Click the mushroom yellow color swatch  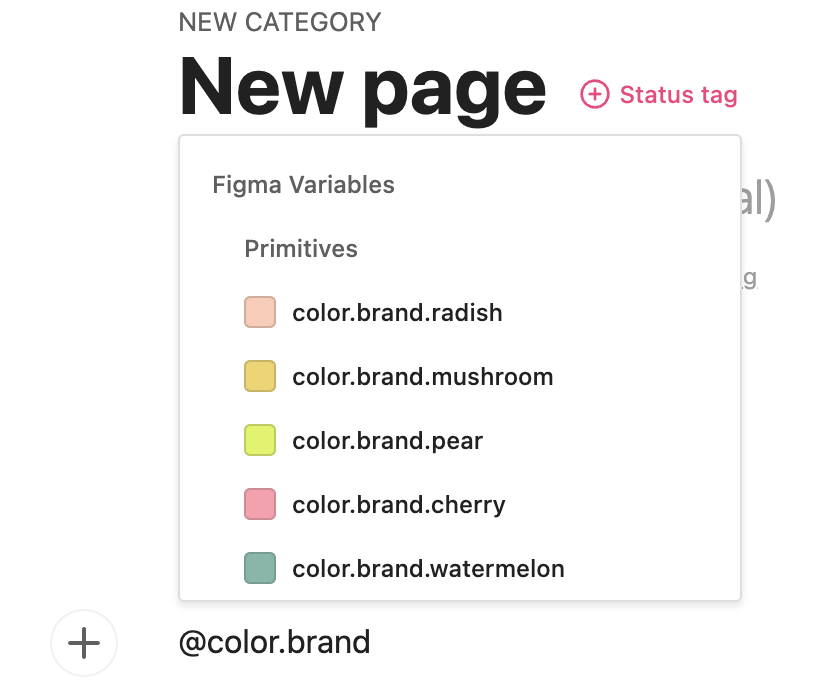coord(260,376)
